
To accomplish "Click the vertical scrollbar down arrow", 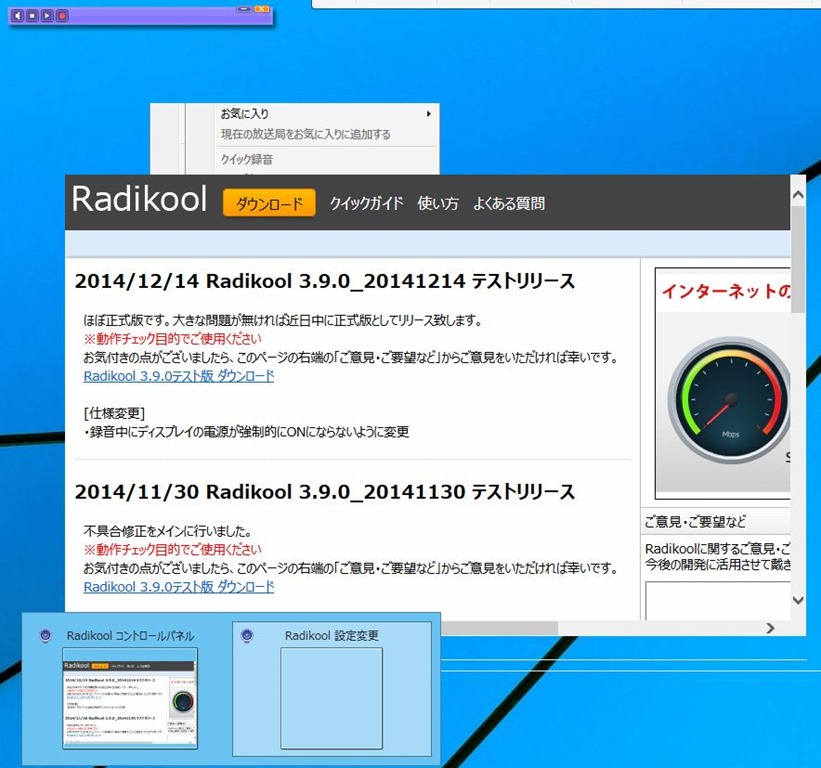I will [x=798, y=600].
